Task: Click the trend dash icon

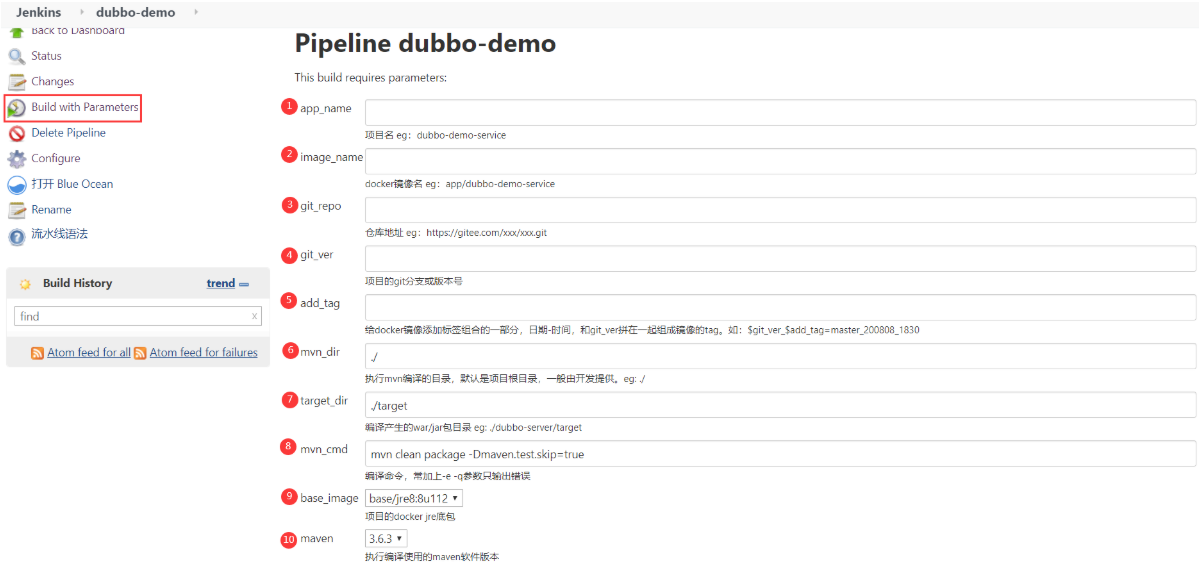Action: tap(244, 284)
